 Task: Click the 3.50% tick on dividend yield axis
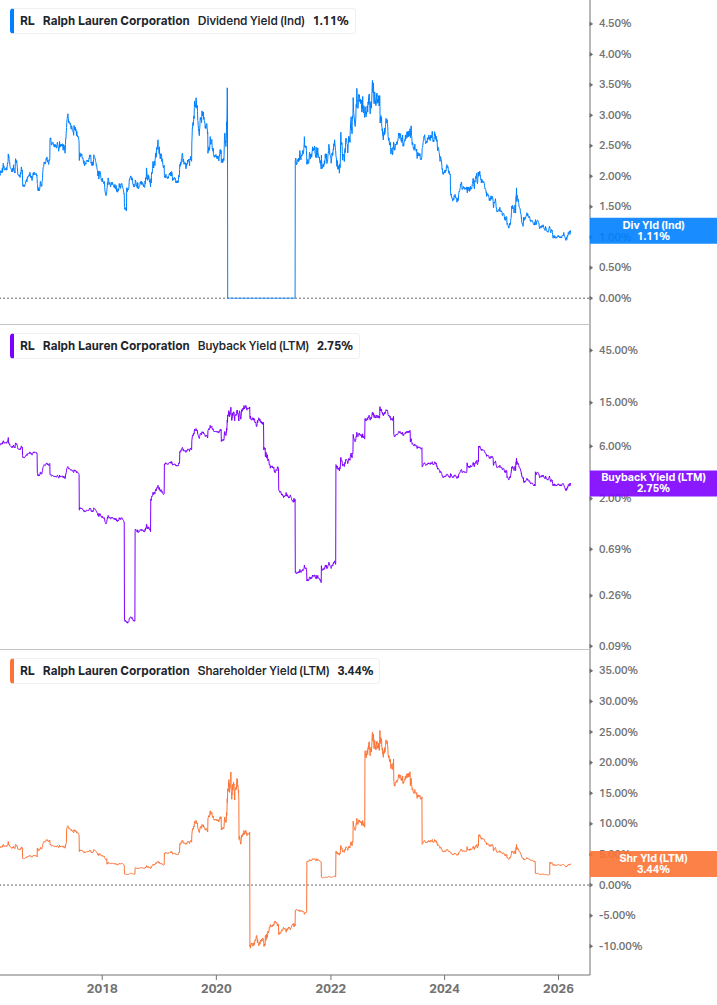pos(615,85)
